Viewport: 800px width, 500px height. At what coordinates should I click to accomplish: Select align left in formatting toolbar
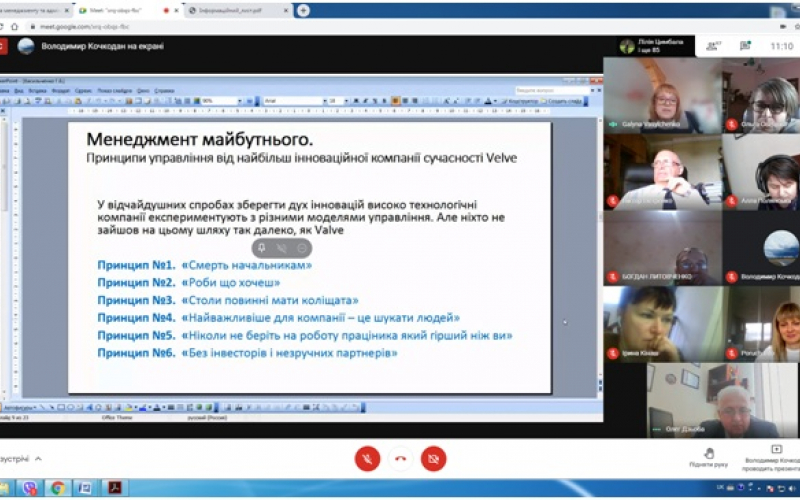(395, 101)
